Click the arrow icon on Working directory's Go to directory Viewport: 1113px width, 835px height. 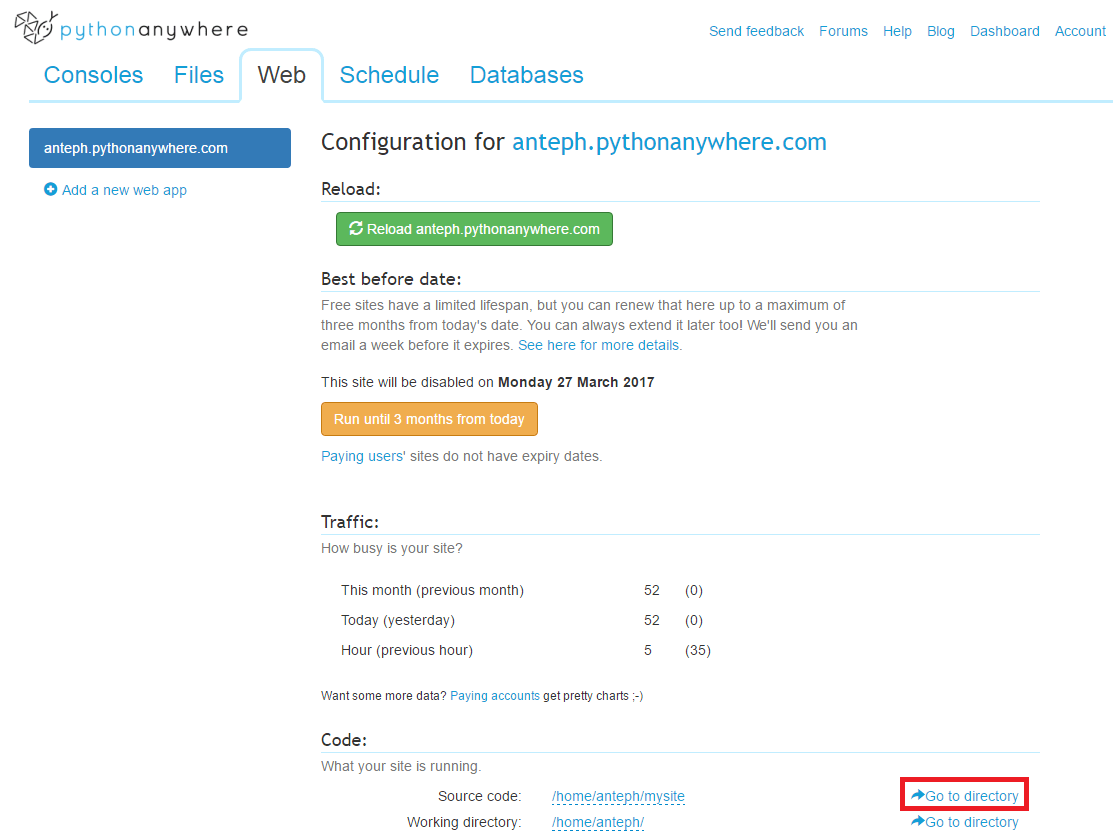919,821
